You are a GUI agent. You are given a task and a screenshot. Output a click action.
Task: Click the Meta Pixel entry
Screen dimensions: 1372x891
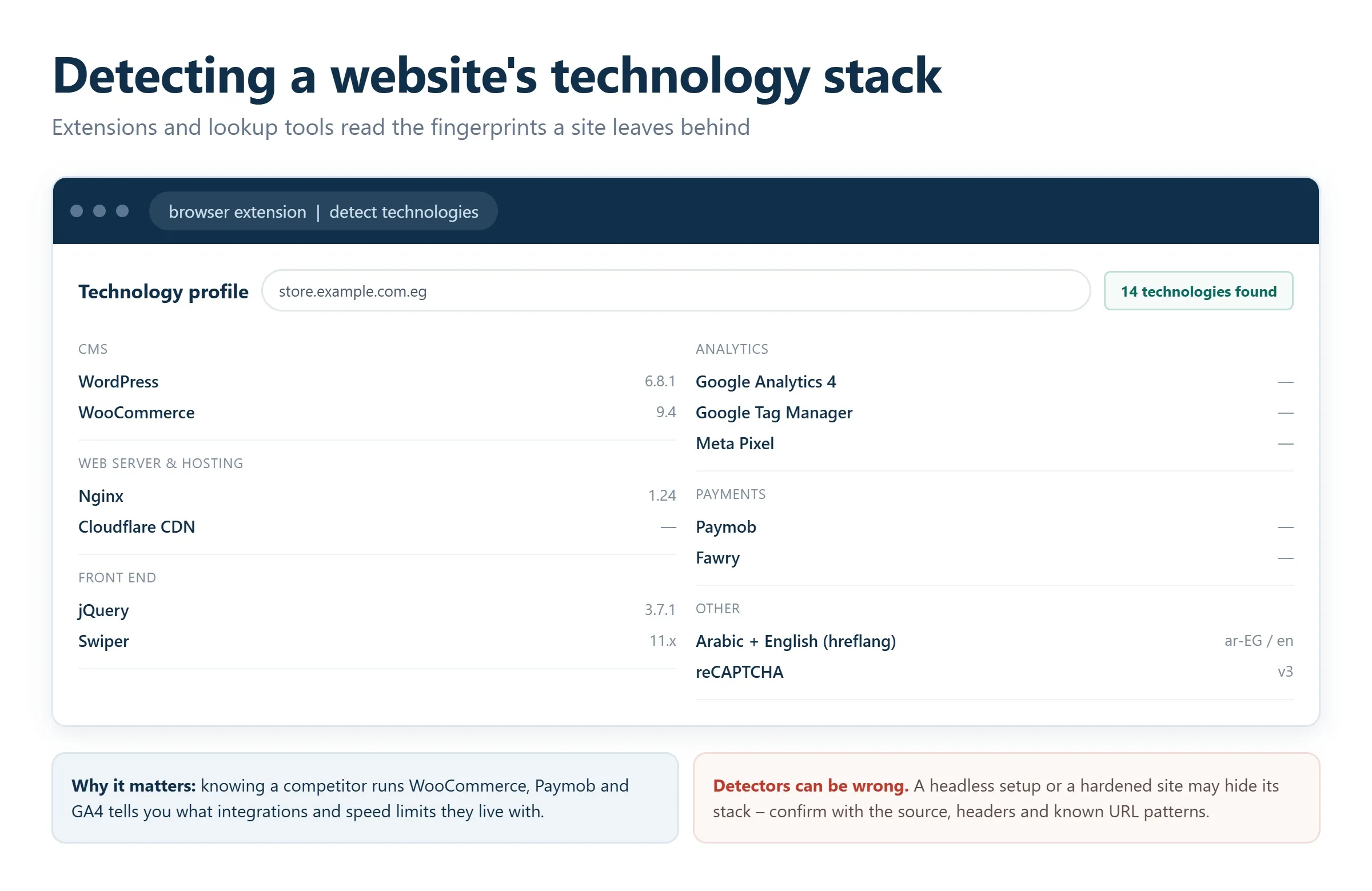pyautogui.click(x=994, y=443)
